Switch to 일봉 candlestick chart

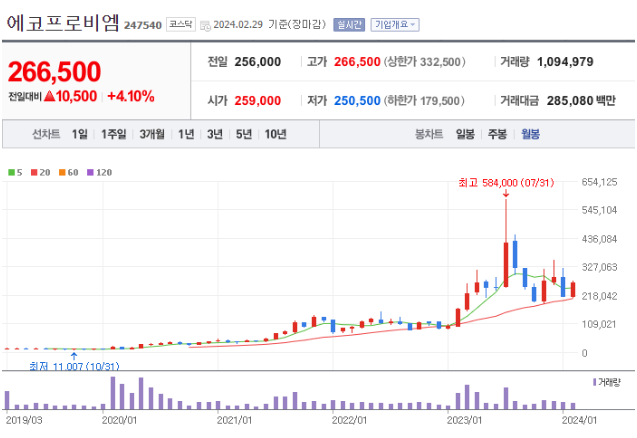(465, 134)
